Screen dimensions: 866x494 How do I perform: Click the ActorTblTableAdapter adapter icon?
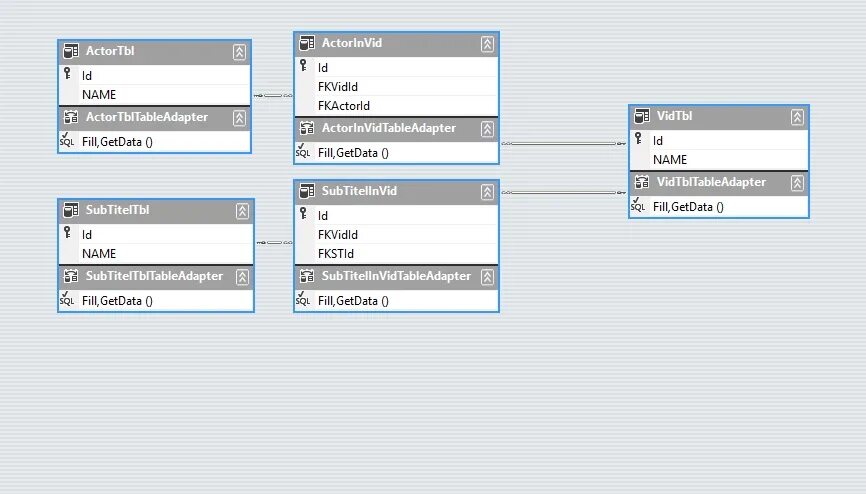[71, 117]
